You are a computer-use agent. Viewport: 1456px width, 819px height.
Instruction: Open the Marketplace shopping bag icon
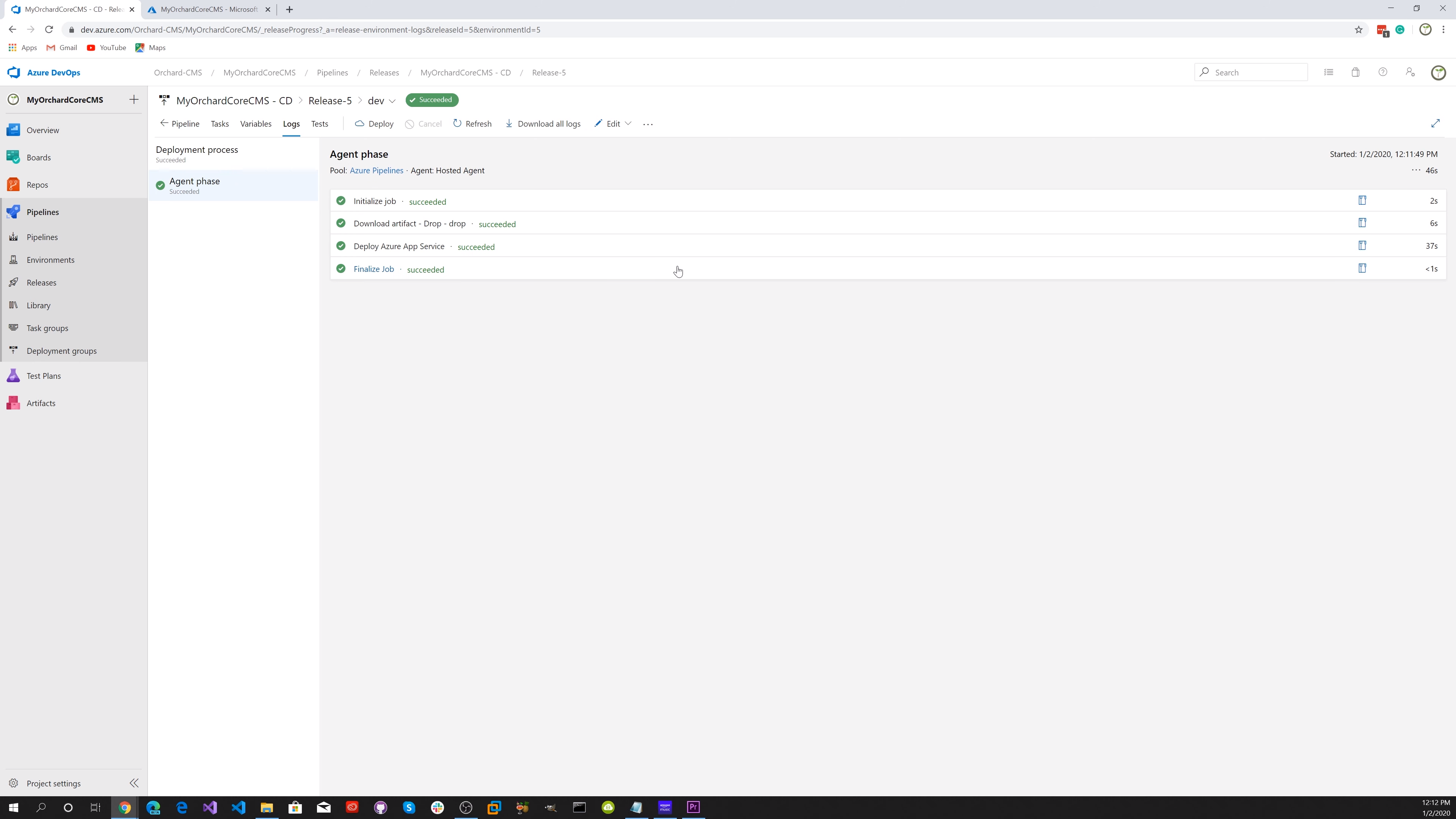[x=1356, y=72]
